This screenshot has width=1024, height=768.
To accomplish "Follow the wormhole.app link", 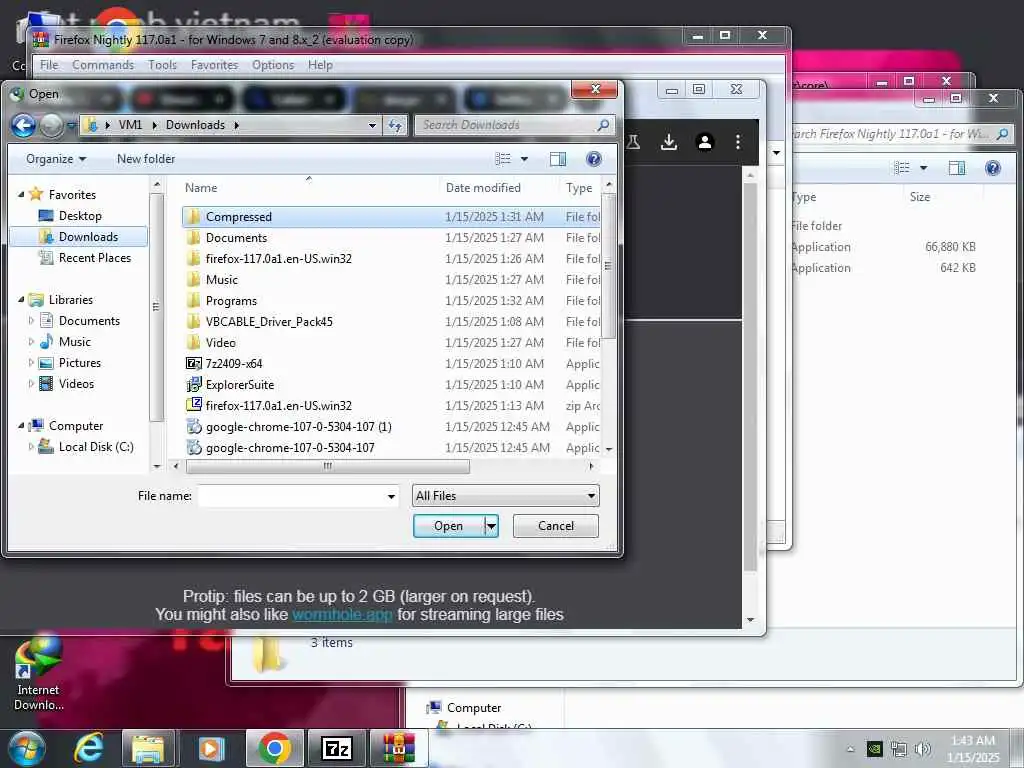I will click(342, 615).
